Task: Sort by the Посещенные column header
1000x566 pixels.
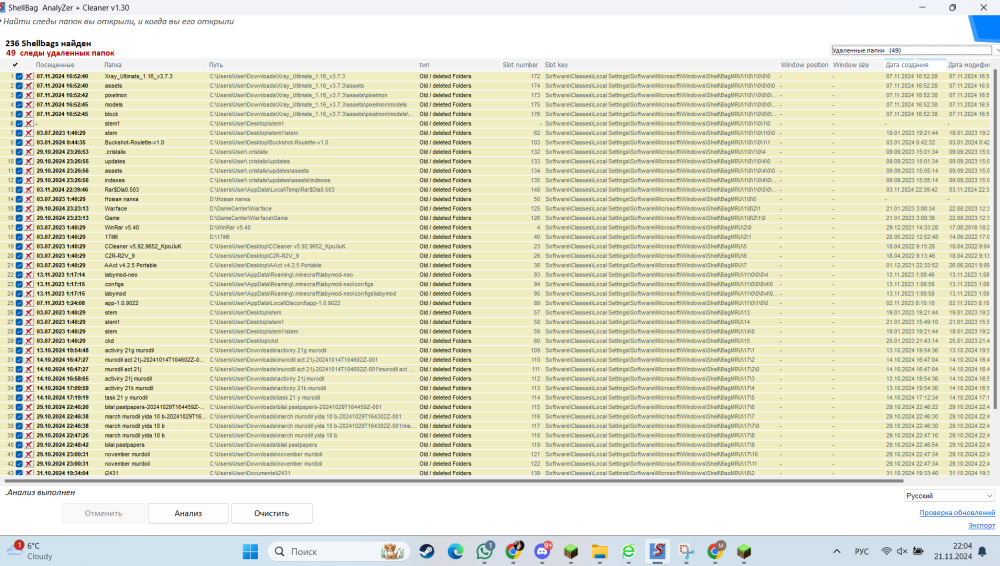Action: click(55, 64)
